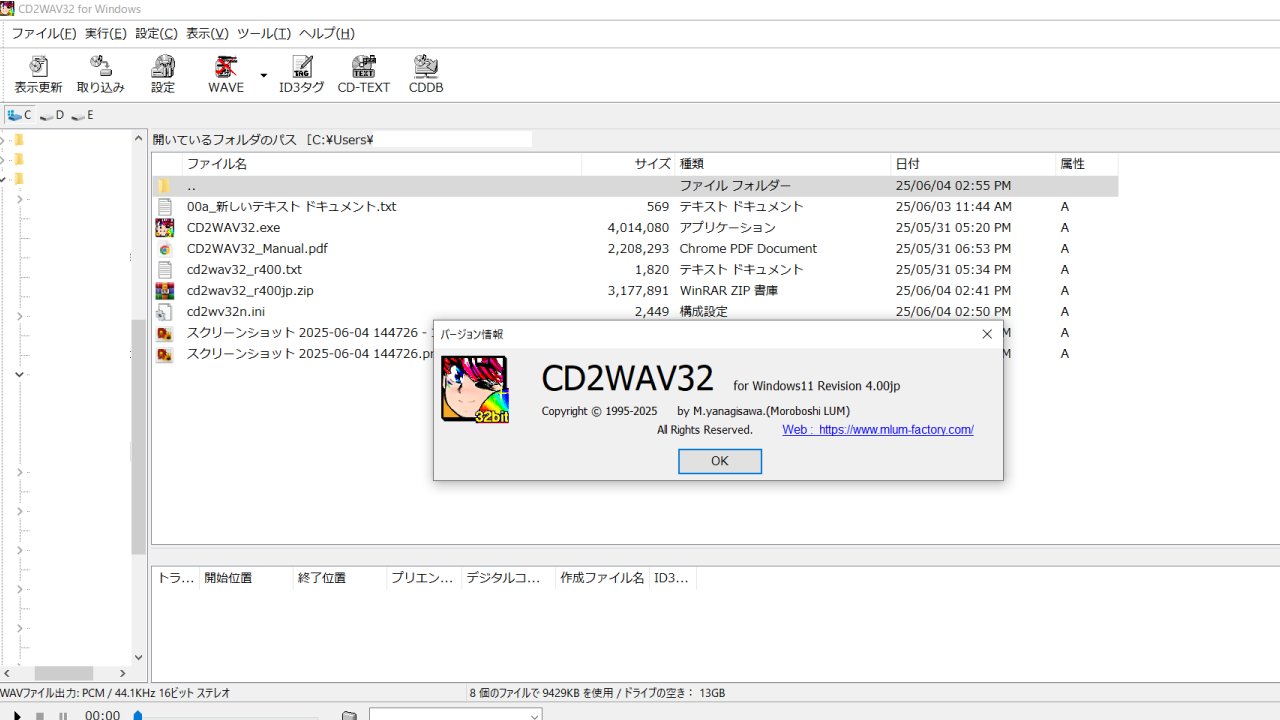1280x720 pixels.
Task: Open the ツール(T) menu
Action: click(264, 33)
